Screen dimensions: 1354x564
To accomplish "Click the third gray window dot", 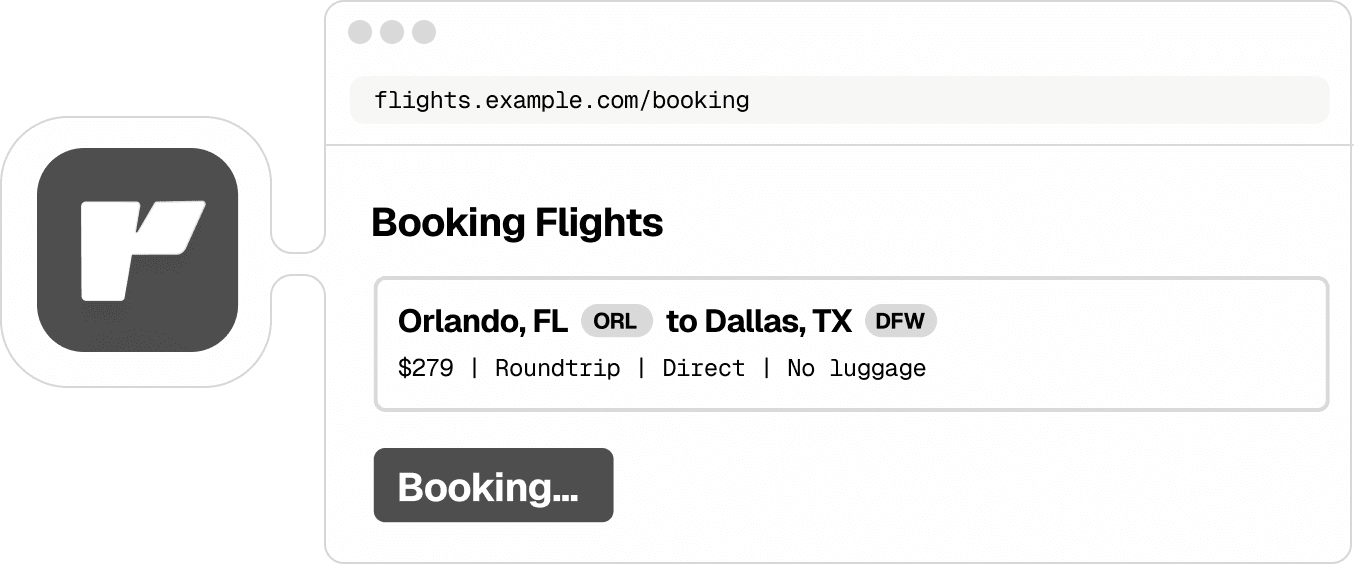I will (424, 32).
